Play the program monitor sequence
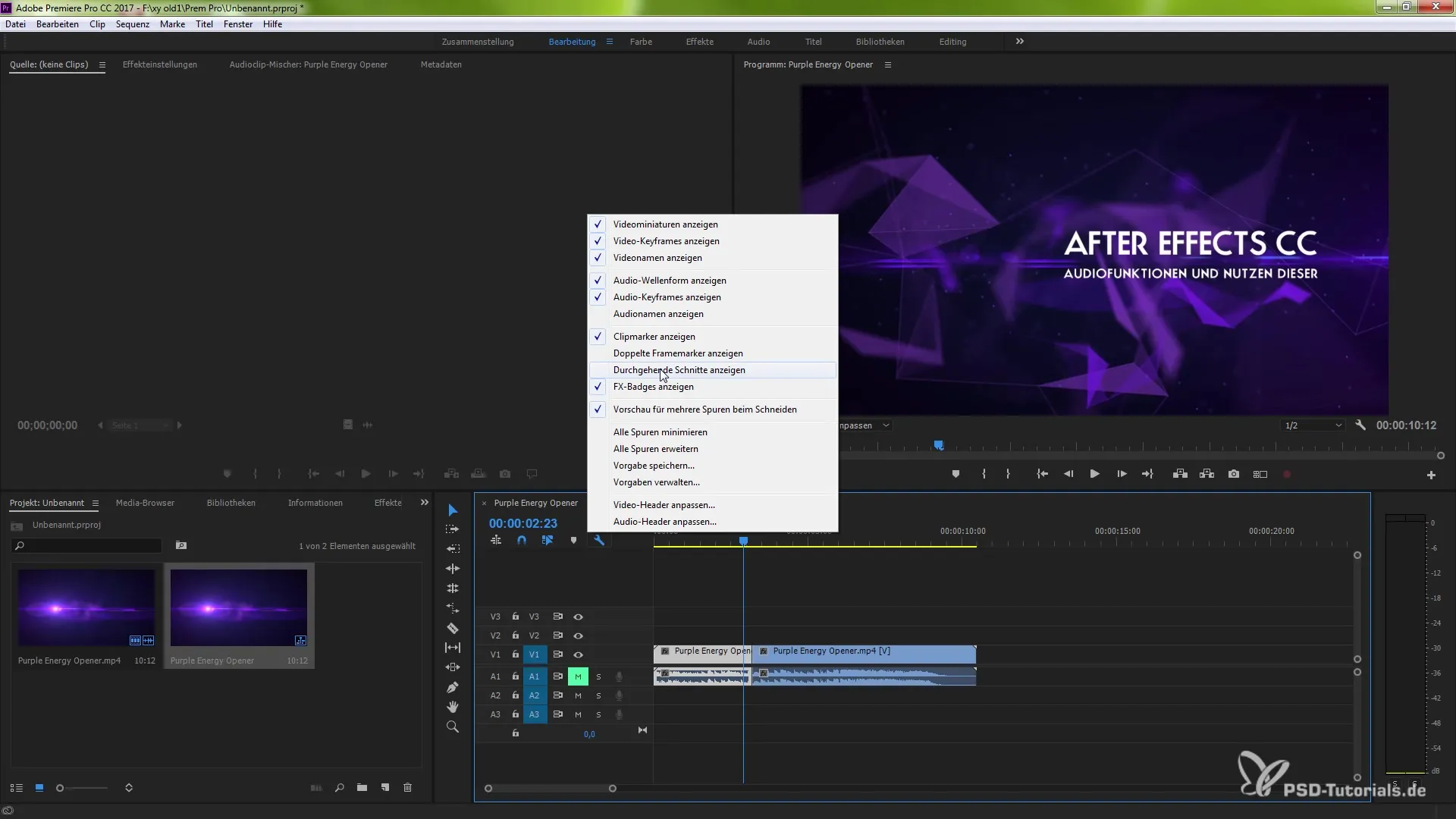 pyautogui.click(x=1094, y=474)
